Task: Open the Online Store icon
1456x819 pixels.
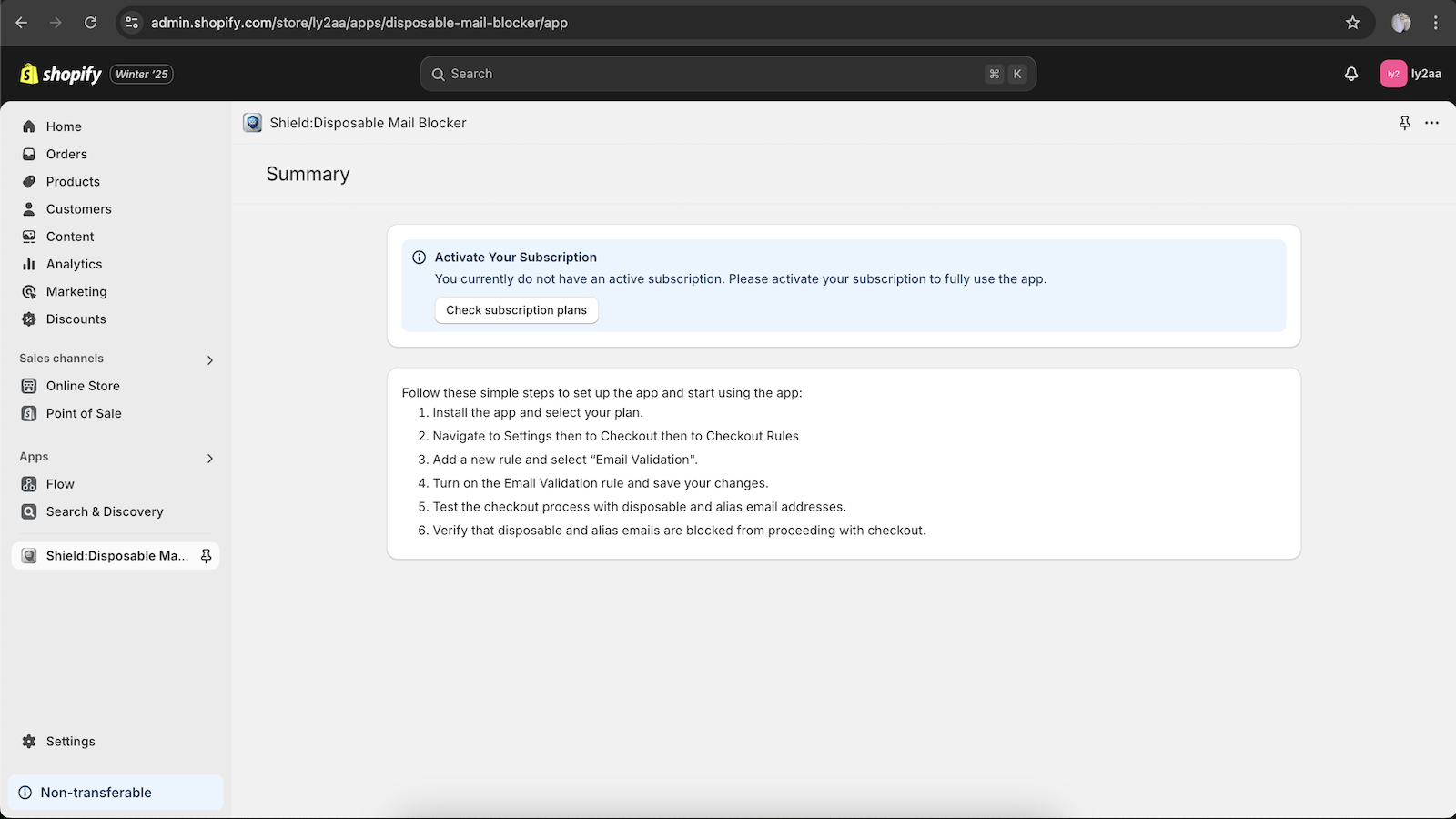Action: coord(28,385)
